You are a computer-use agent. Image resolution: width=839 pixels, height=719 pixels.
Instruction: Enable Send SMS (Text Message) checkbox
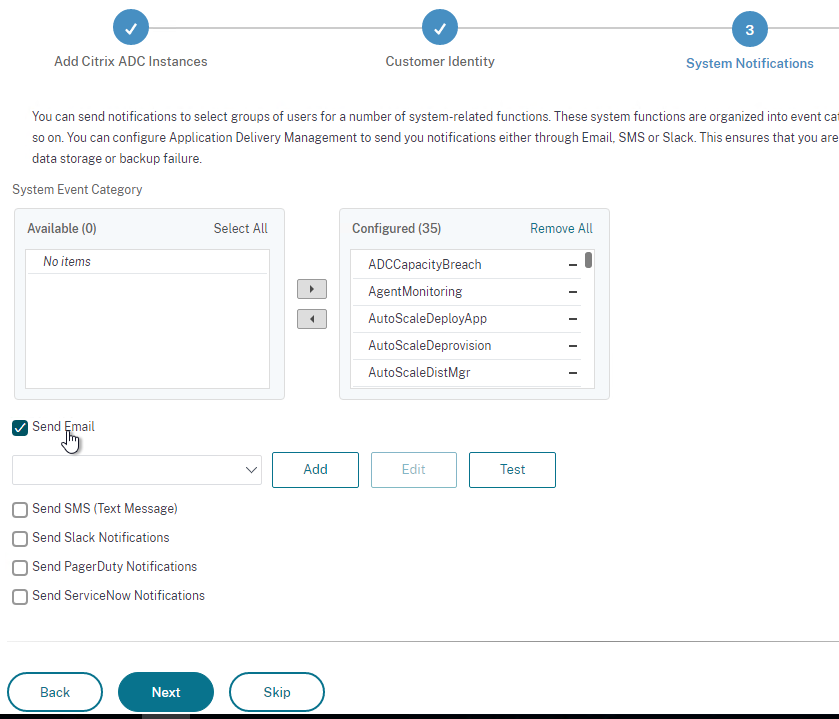coord(20,510)
